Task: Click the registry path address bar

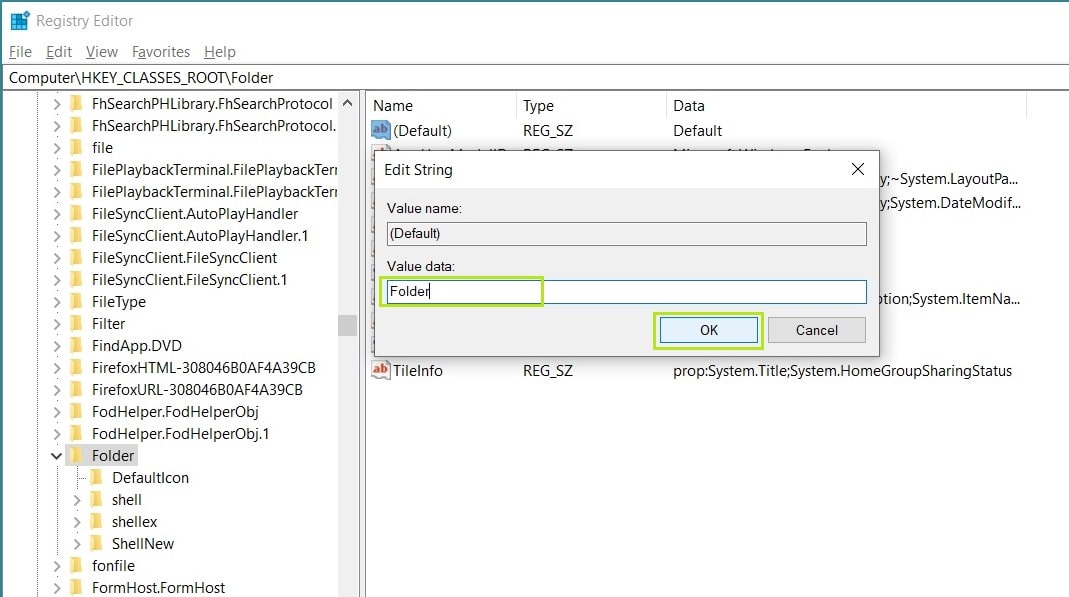Action: (534, 78)
